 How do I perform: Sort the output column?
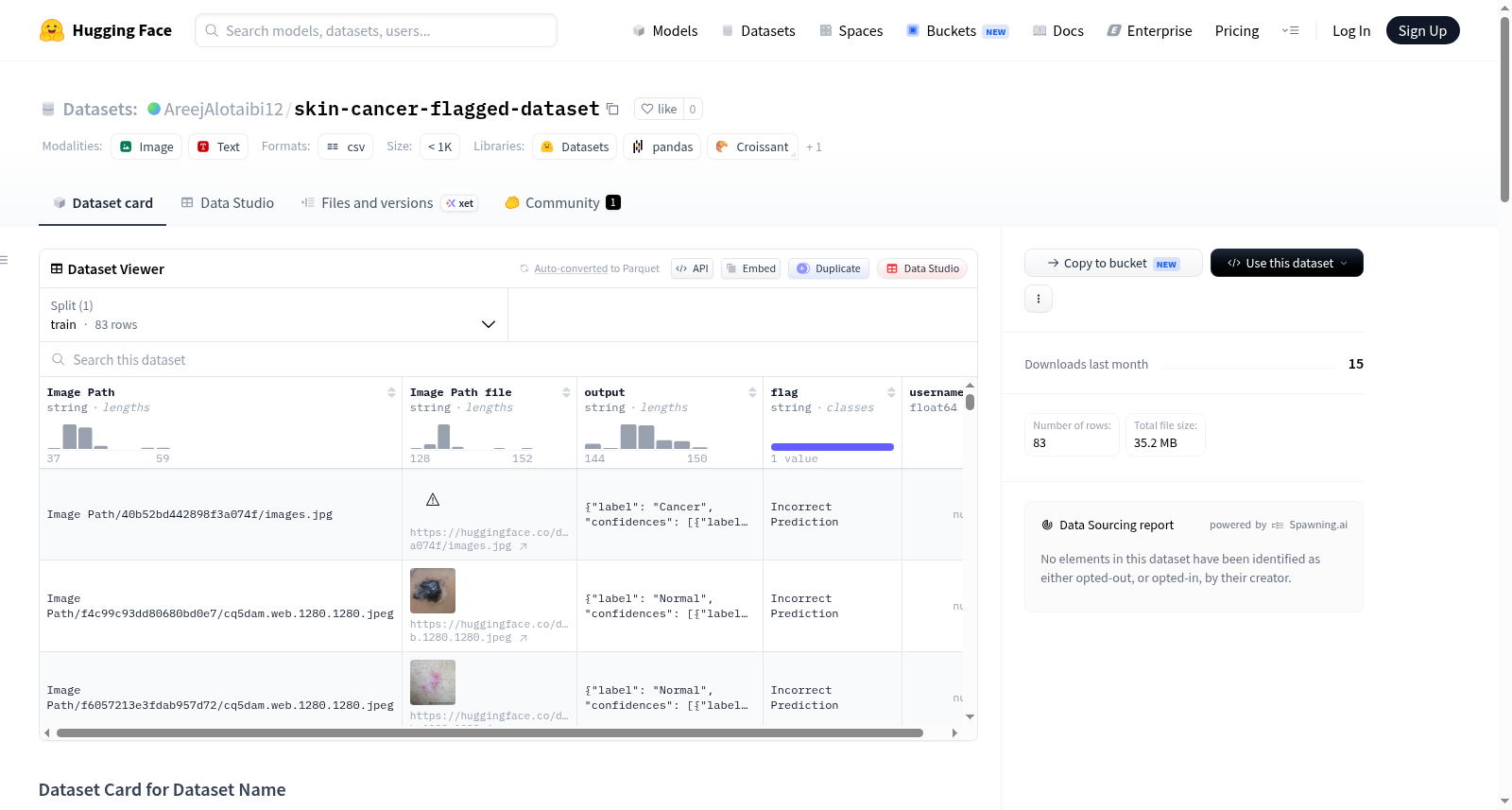pos(752,392)
